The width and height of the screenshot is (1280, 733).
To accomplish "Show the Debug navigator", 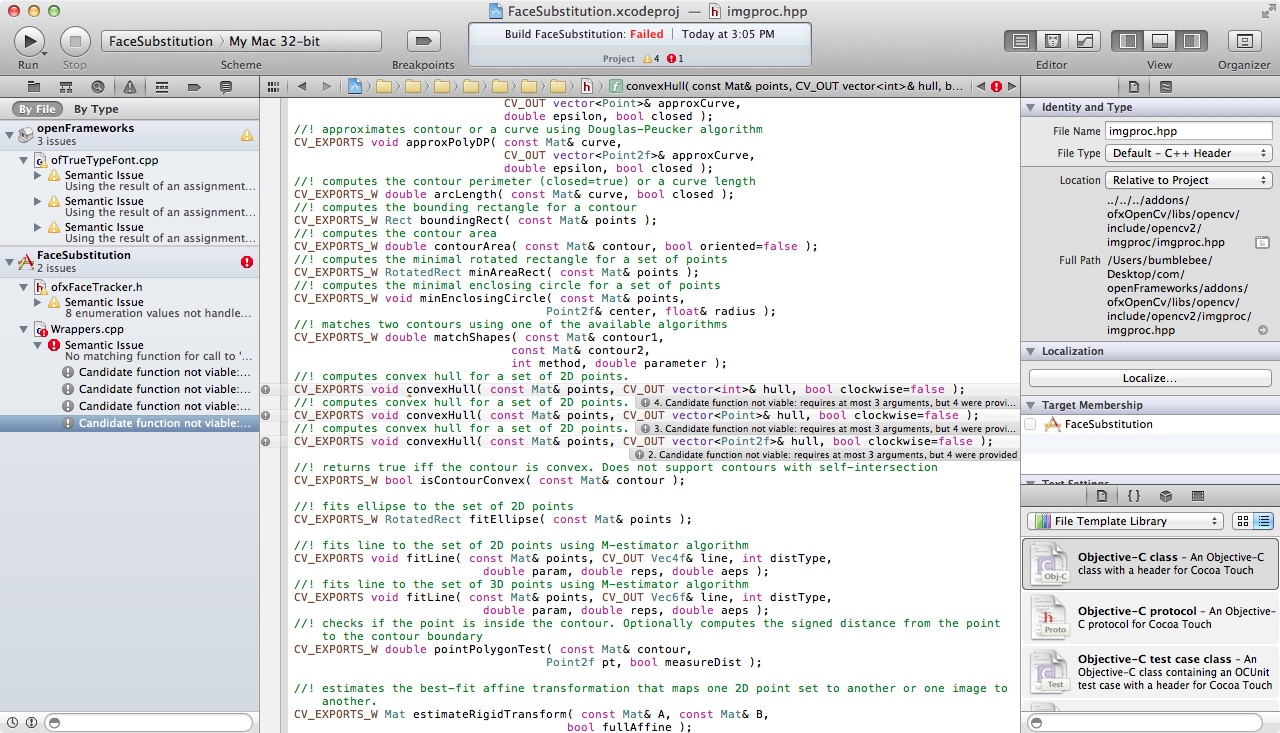I will pyautogui.click(x=162, y=87).
